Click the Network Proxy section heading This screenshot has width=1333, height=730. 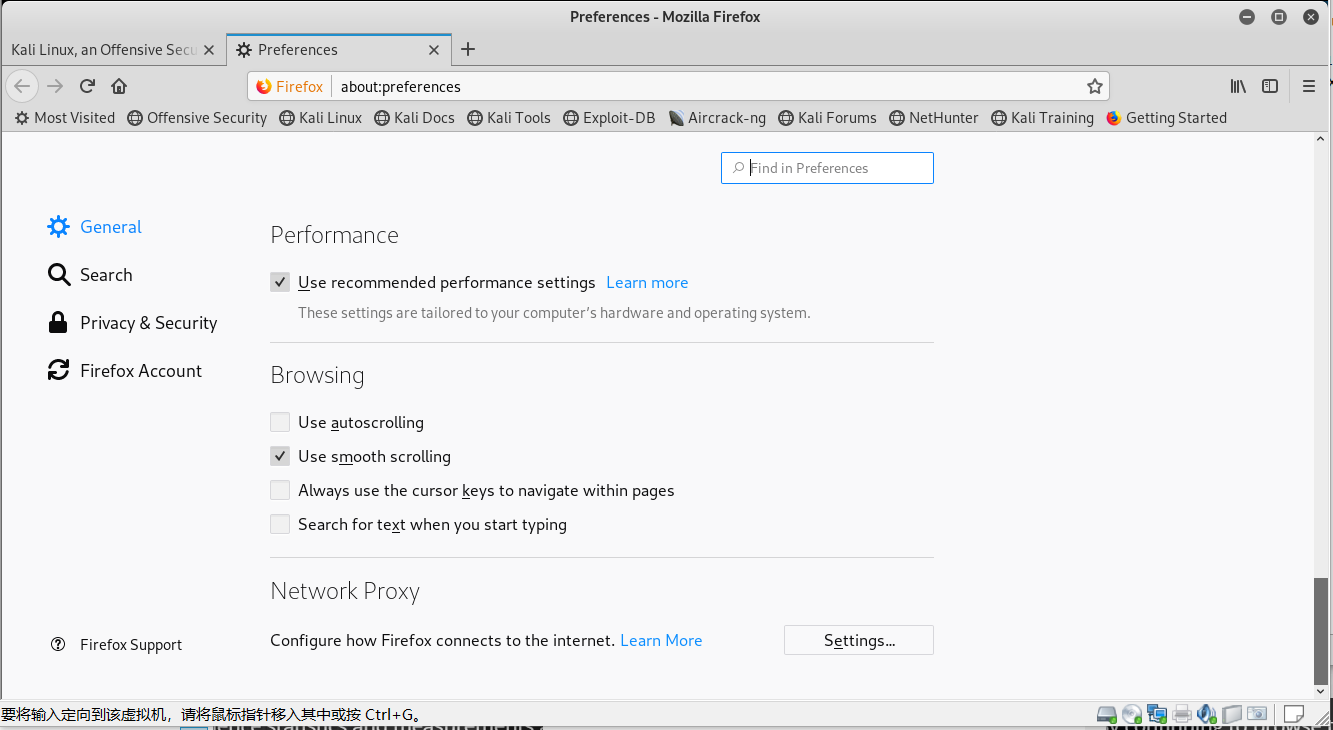[345, 591]
